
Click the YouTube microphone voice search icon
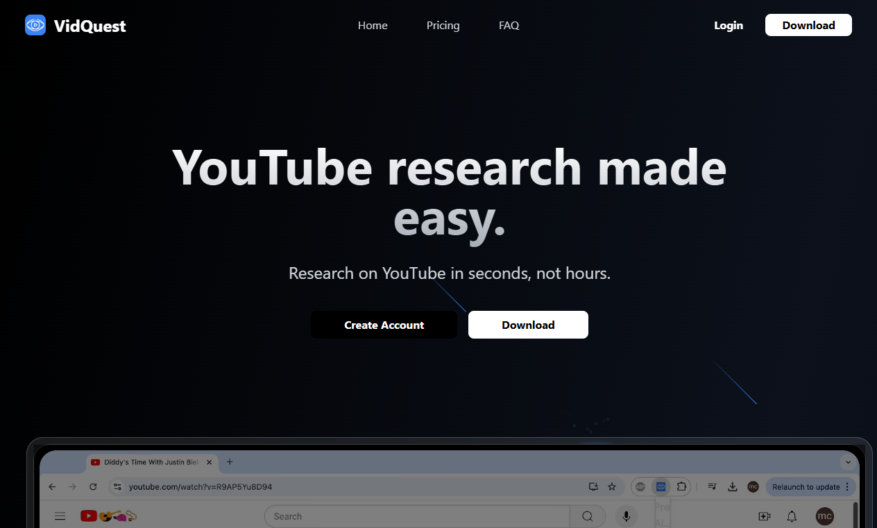[626, 516]
